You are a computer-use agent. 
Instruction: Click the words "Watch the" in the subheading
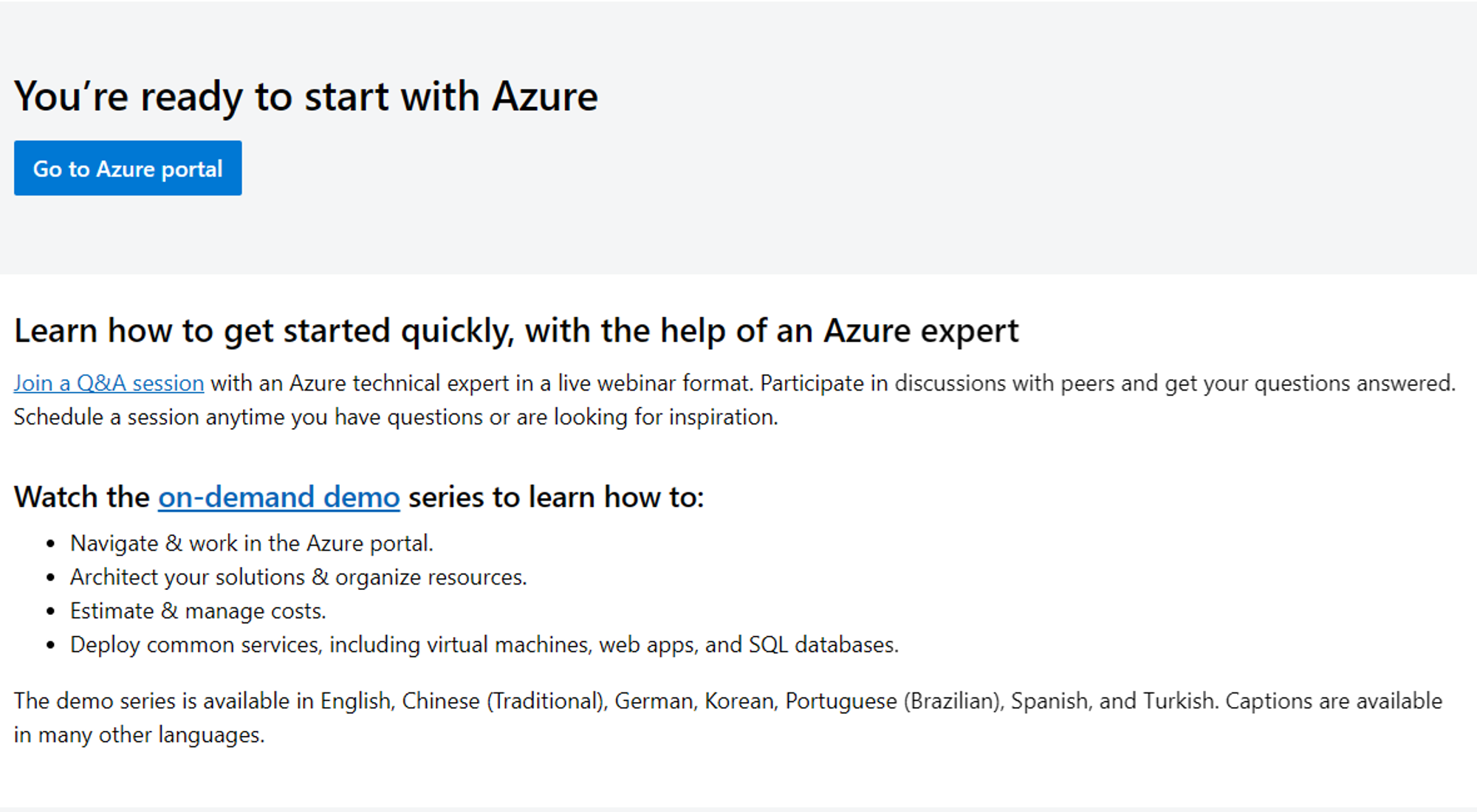click(82, 497)
